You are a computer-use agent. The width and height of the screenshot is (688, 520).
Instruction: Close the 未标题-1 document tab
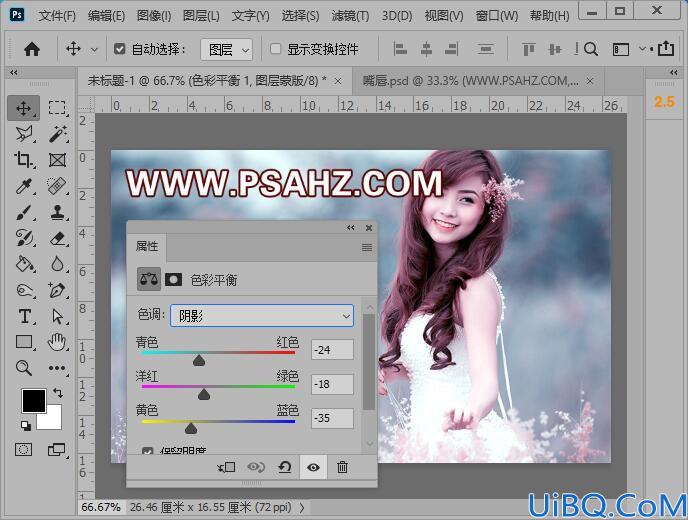[338, 81]
